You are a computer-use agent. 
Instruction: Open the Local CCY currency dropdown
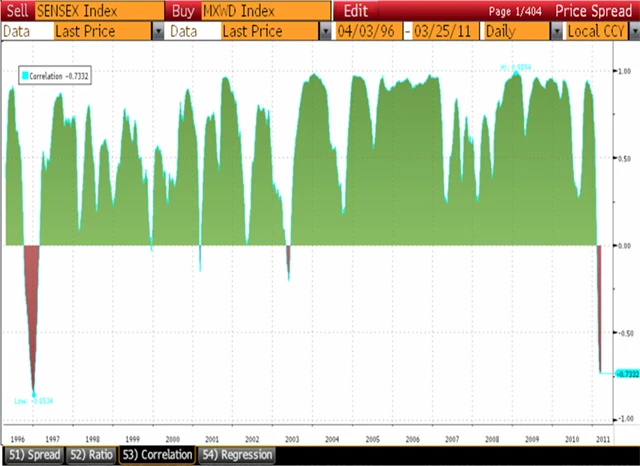tap(634, 31)
